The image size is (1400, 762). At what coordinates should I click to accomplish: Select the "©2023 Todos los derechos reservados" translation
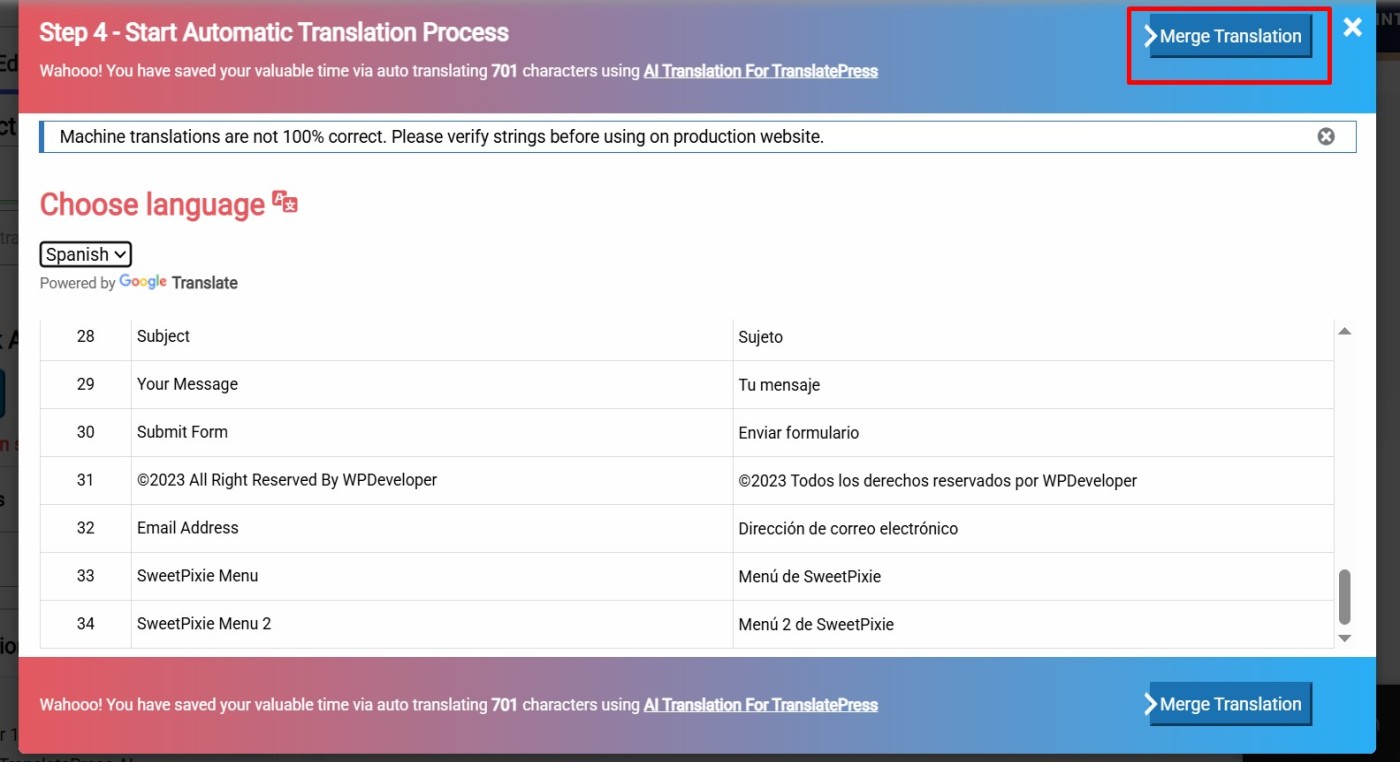click(x=937, y=481)
